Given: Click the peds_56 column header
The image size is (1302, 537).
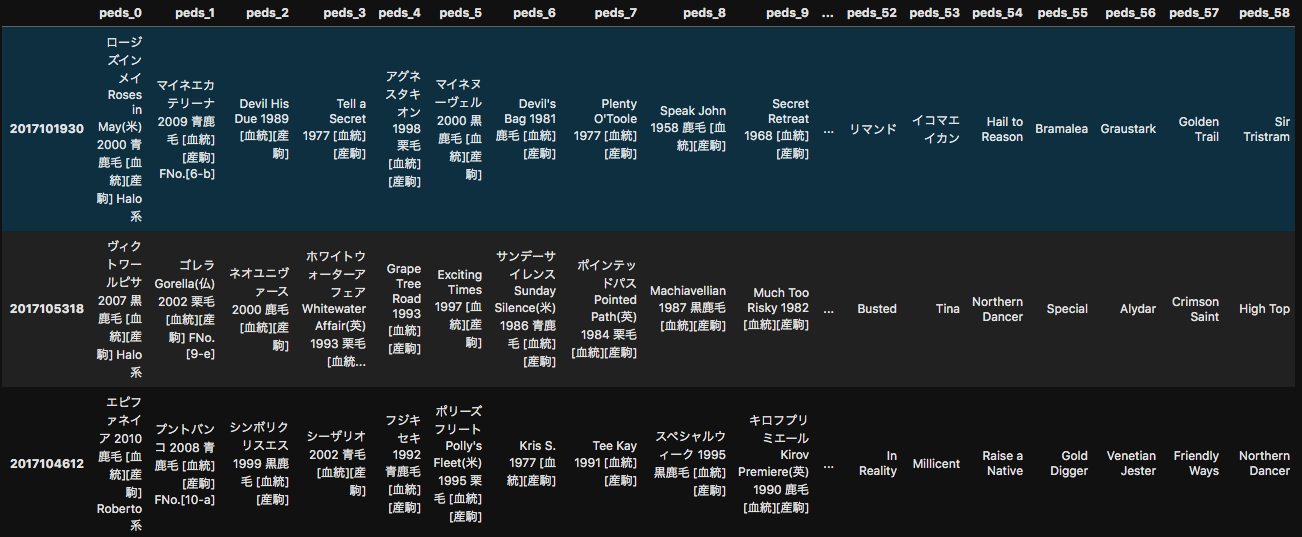Looking at the screenshot, I should click(x=1130, y=13).
